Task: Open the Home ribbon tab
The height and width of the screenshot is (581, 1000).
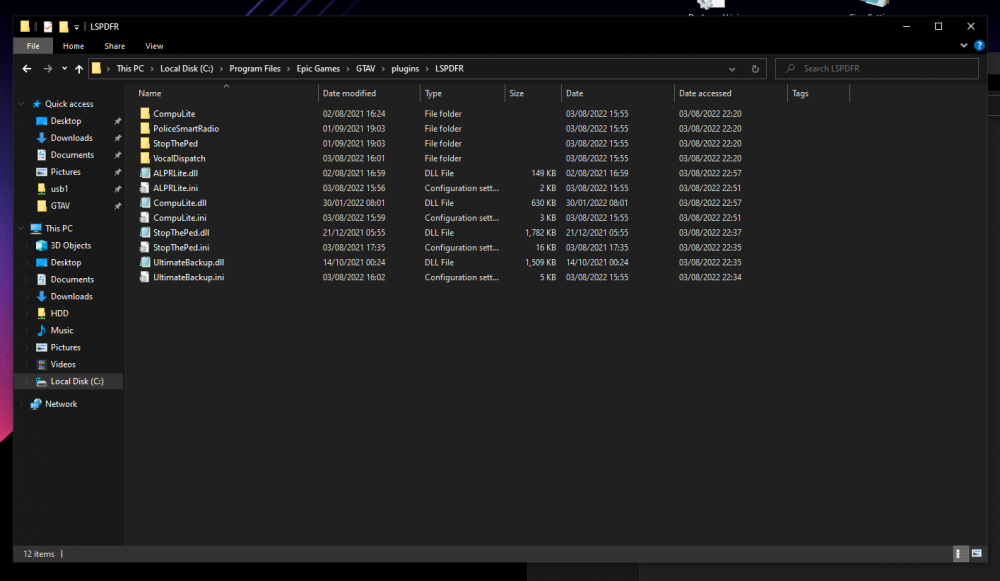Action: (x=73, y=46)
